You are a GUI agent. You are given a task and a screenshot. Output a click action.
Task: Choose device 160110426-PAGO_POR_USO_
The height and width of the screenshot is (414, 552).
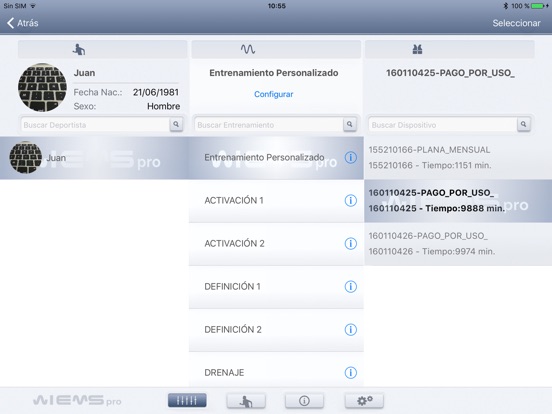tap(458, 244)
